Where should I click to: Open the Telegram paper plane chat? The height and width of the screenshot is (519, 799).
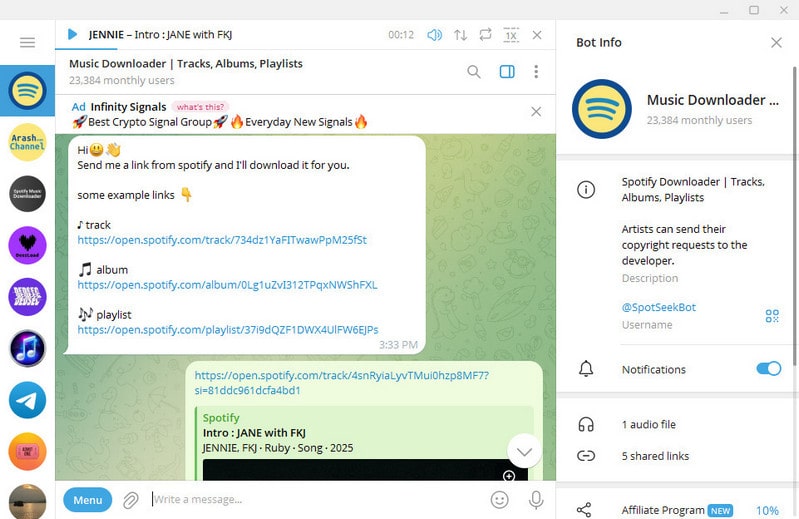(x=28, y=400)
